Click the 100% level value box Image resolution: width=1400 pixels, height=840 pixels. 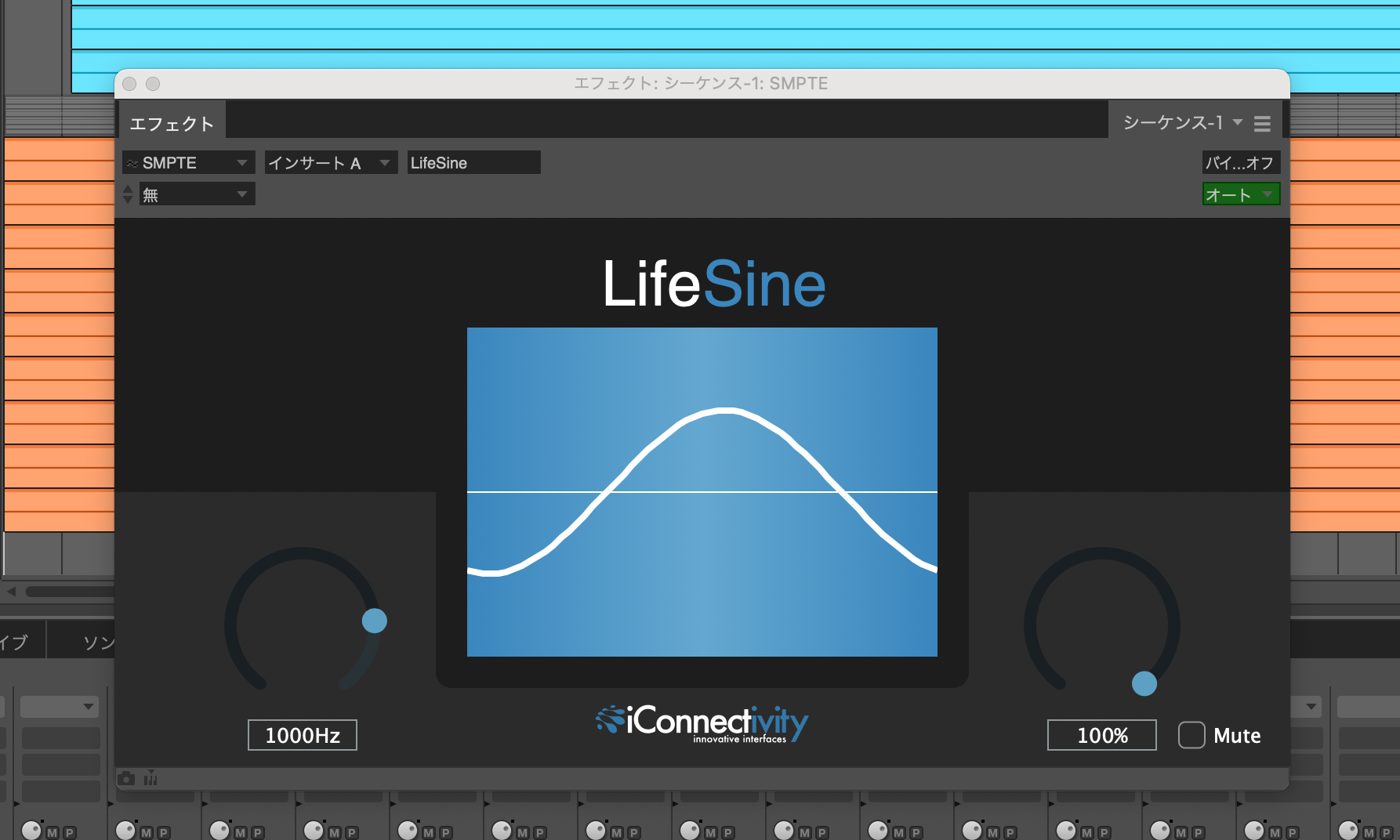click(x=1102, y=735)
